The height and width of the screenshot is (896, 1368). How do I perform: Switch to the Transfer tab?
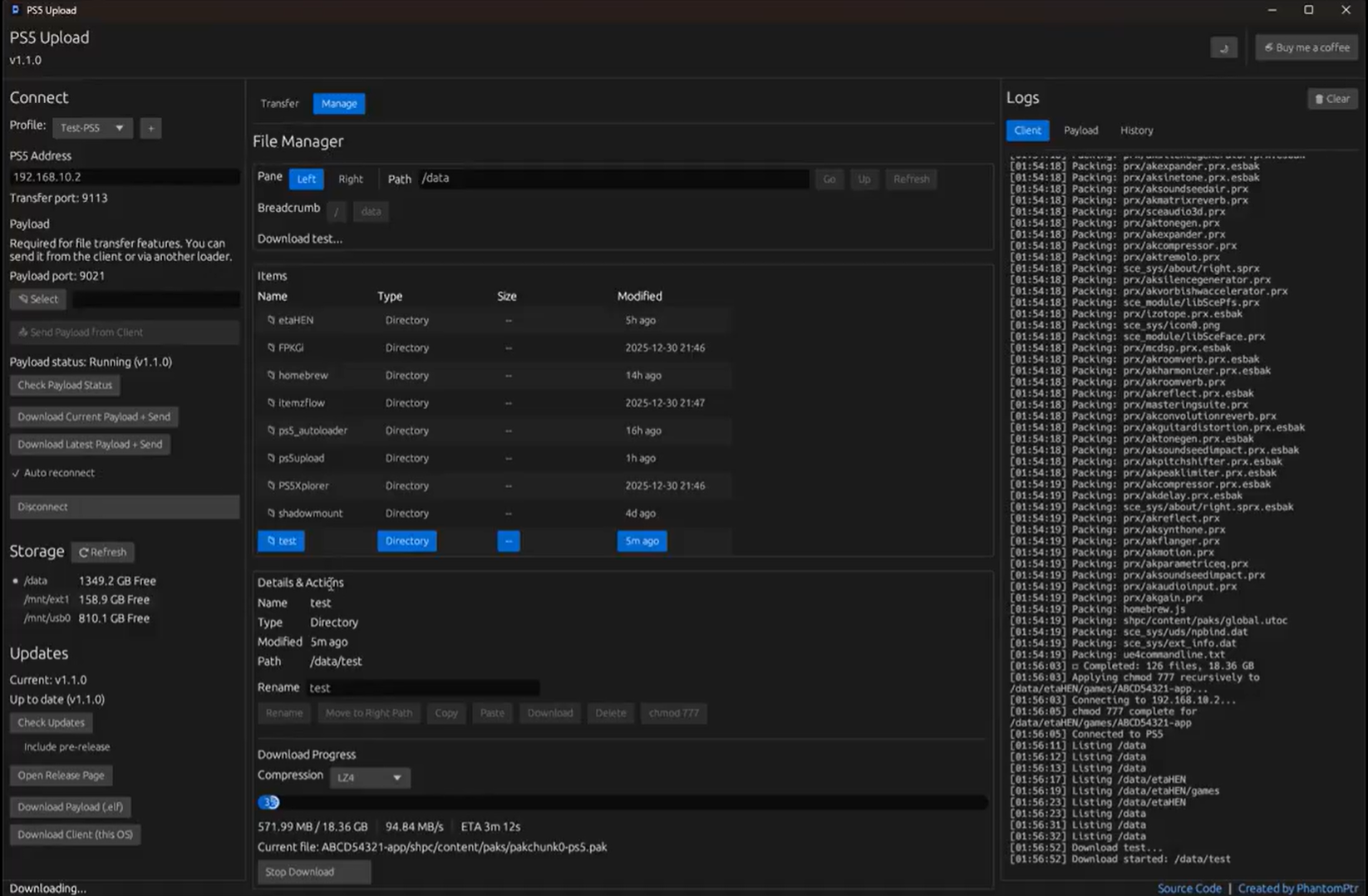click(x=279, y=104)
